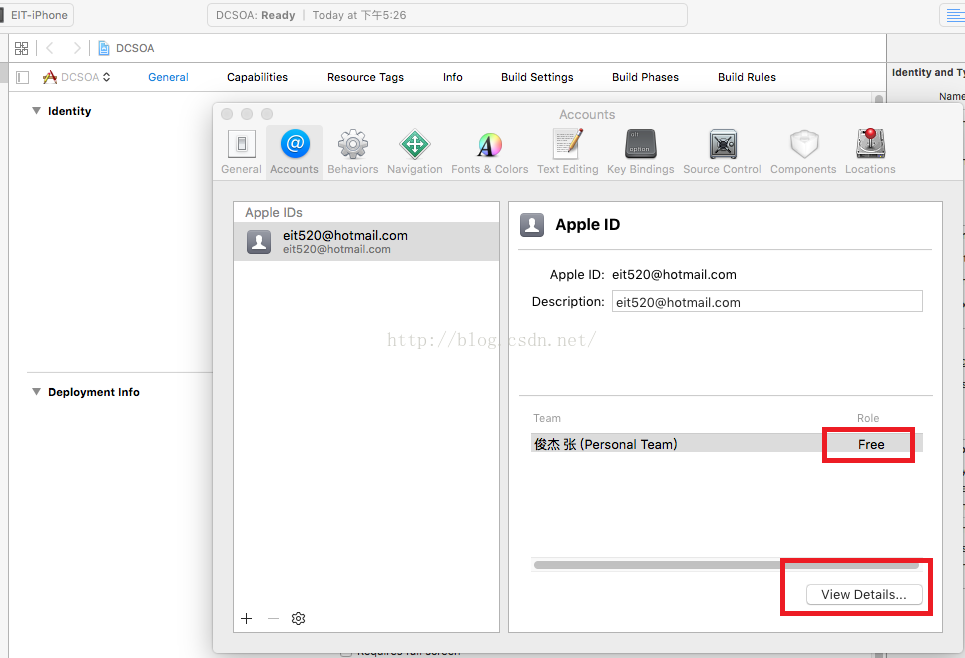Screen dimensions: 965x658
Task: Open the Info tab
Action: tap(452, 77)
